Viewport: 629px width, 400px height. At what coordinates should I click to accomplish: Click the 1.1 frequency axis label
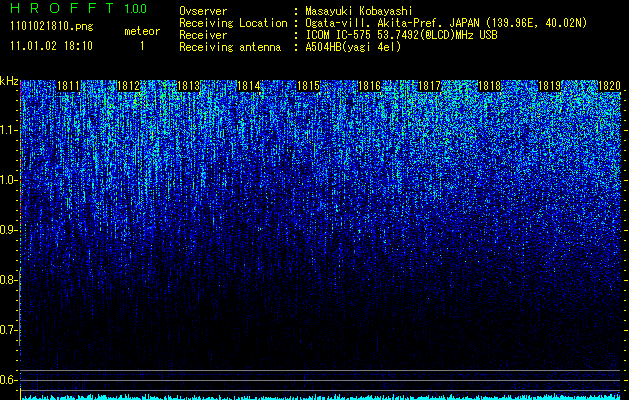pyautogui.click(x=9, y=130)
